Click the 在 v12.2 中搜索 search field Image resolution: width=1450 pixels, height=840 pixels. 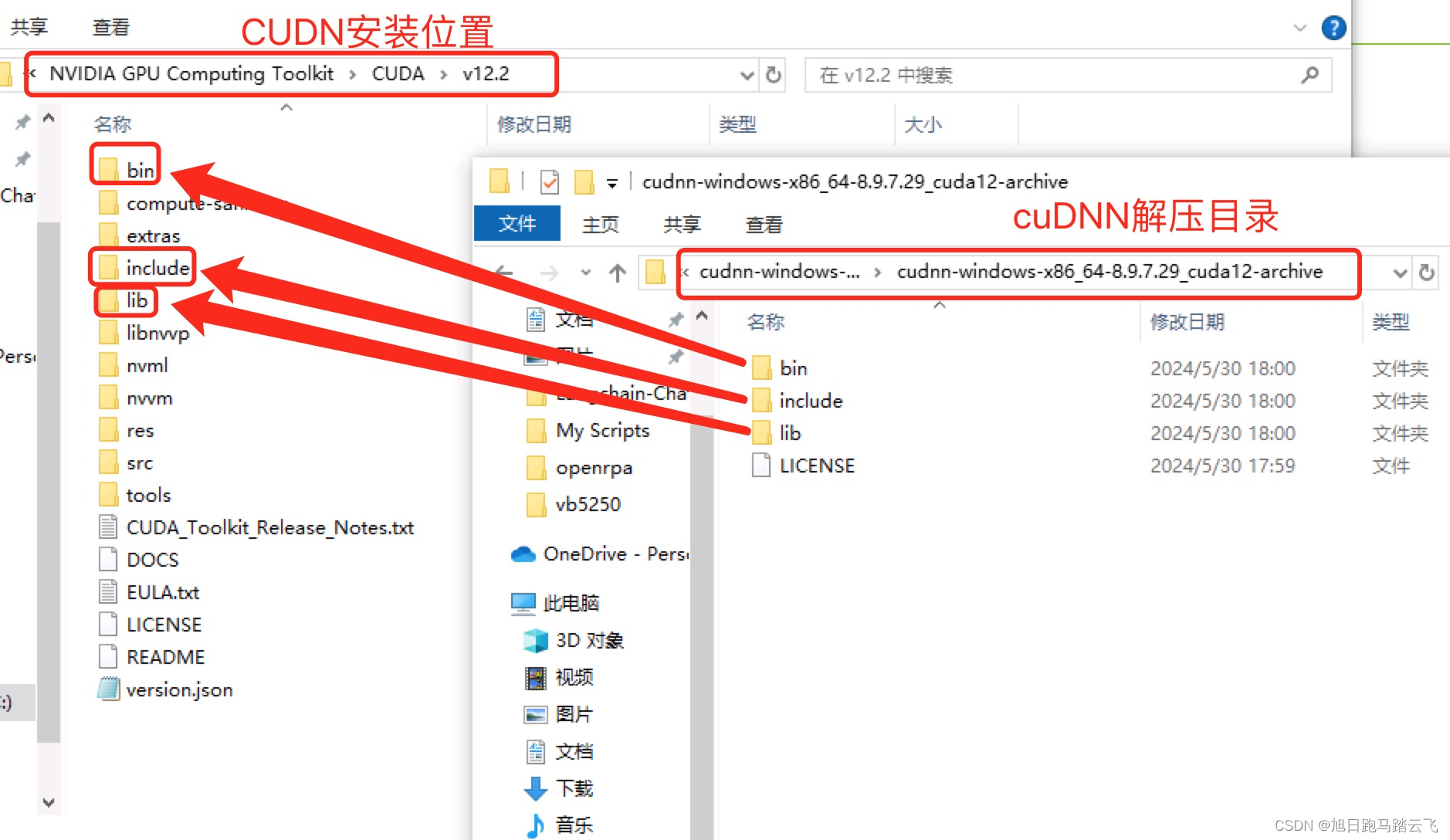click(1068, 75)
